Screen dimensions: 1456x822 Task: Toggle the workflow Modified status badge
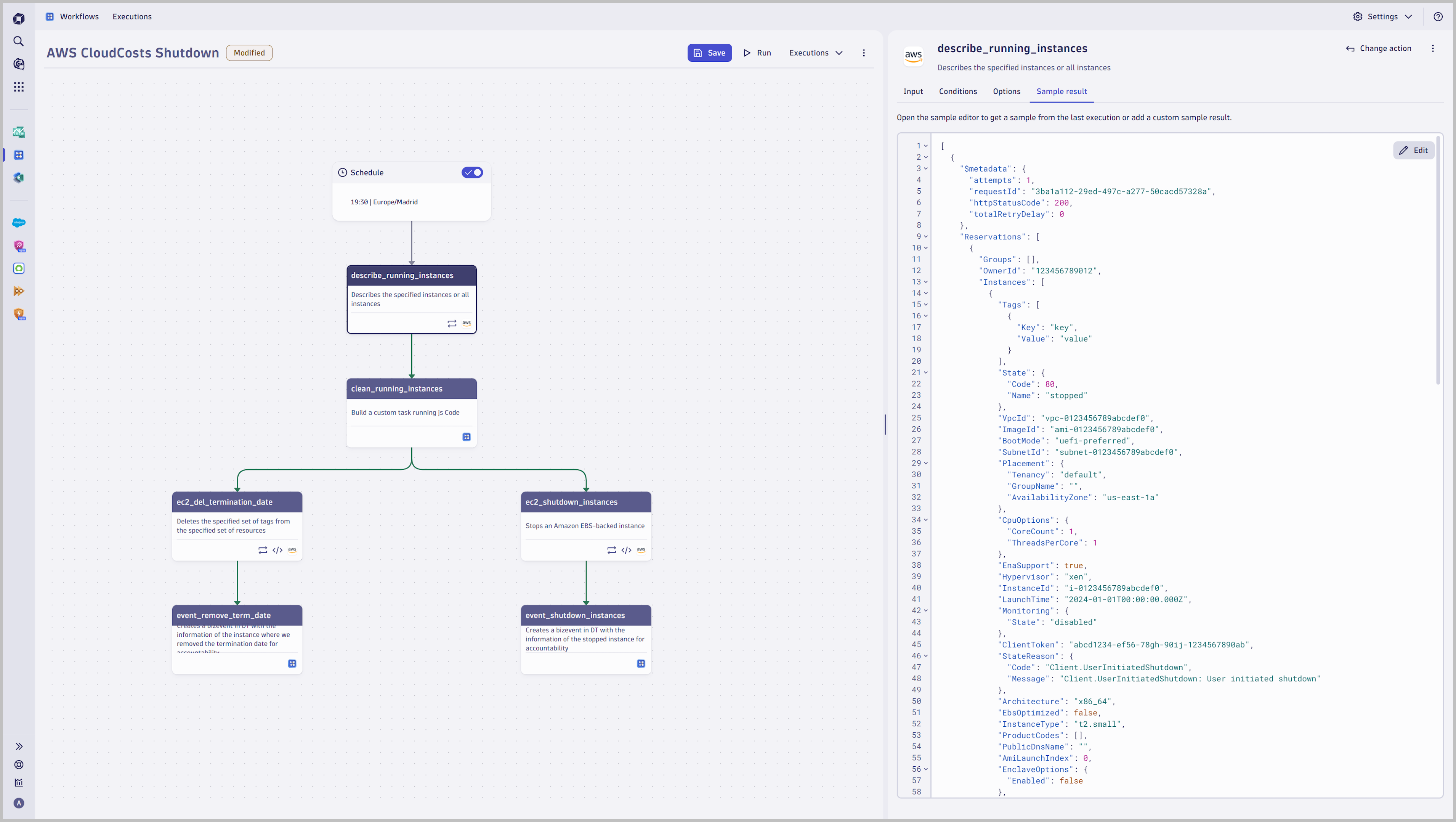click(248, 52)
